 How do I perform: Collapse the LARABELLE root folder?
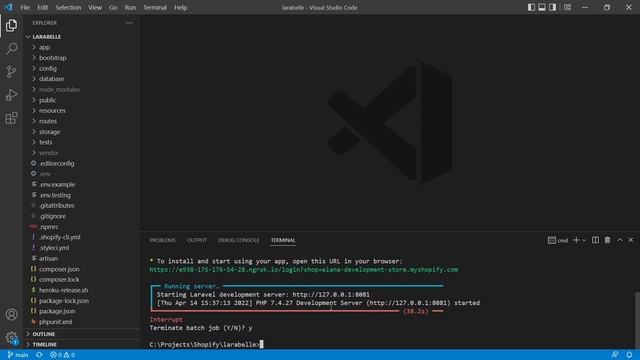(82, 37)
